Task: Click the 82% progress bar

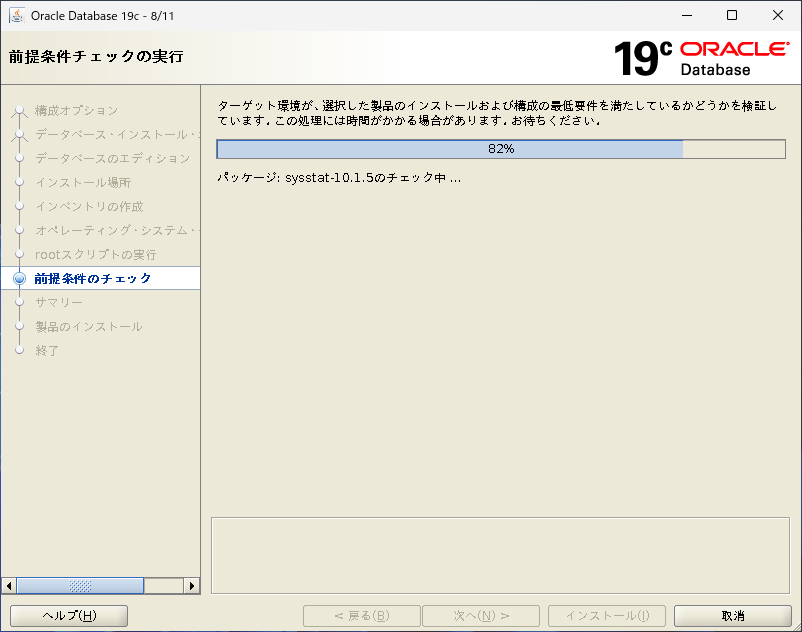Action: (501, 149)
